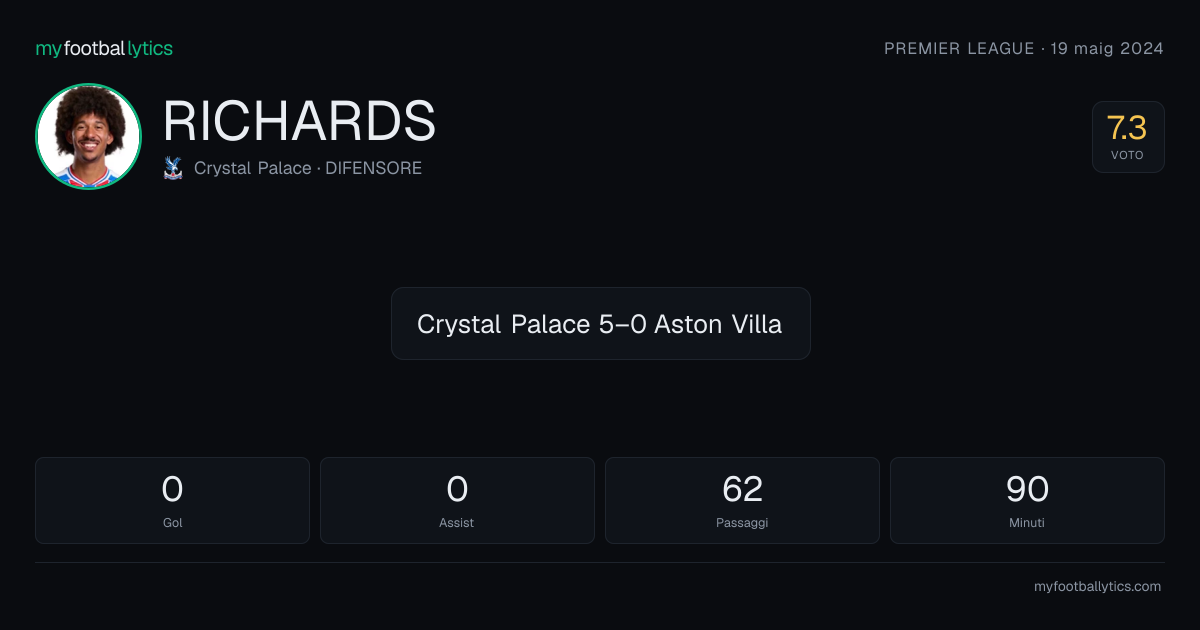
Task: Open the Richards player avatar photo
Action: point(88,136)
